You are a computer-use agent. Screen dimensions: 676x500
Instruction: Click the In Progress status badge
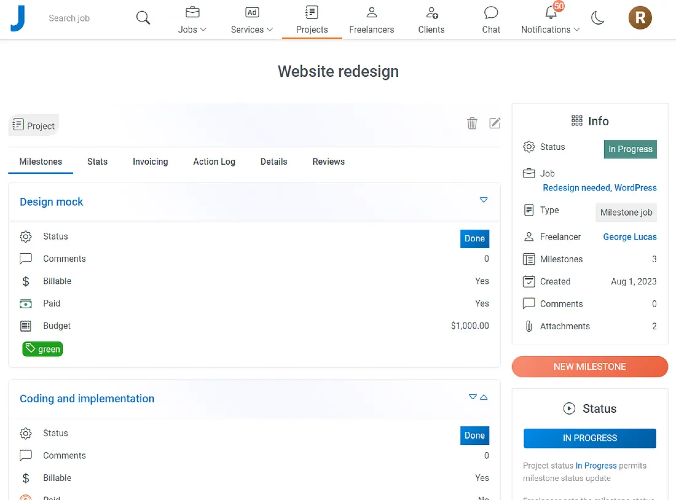[630, 149]
